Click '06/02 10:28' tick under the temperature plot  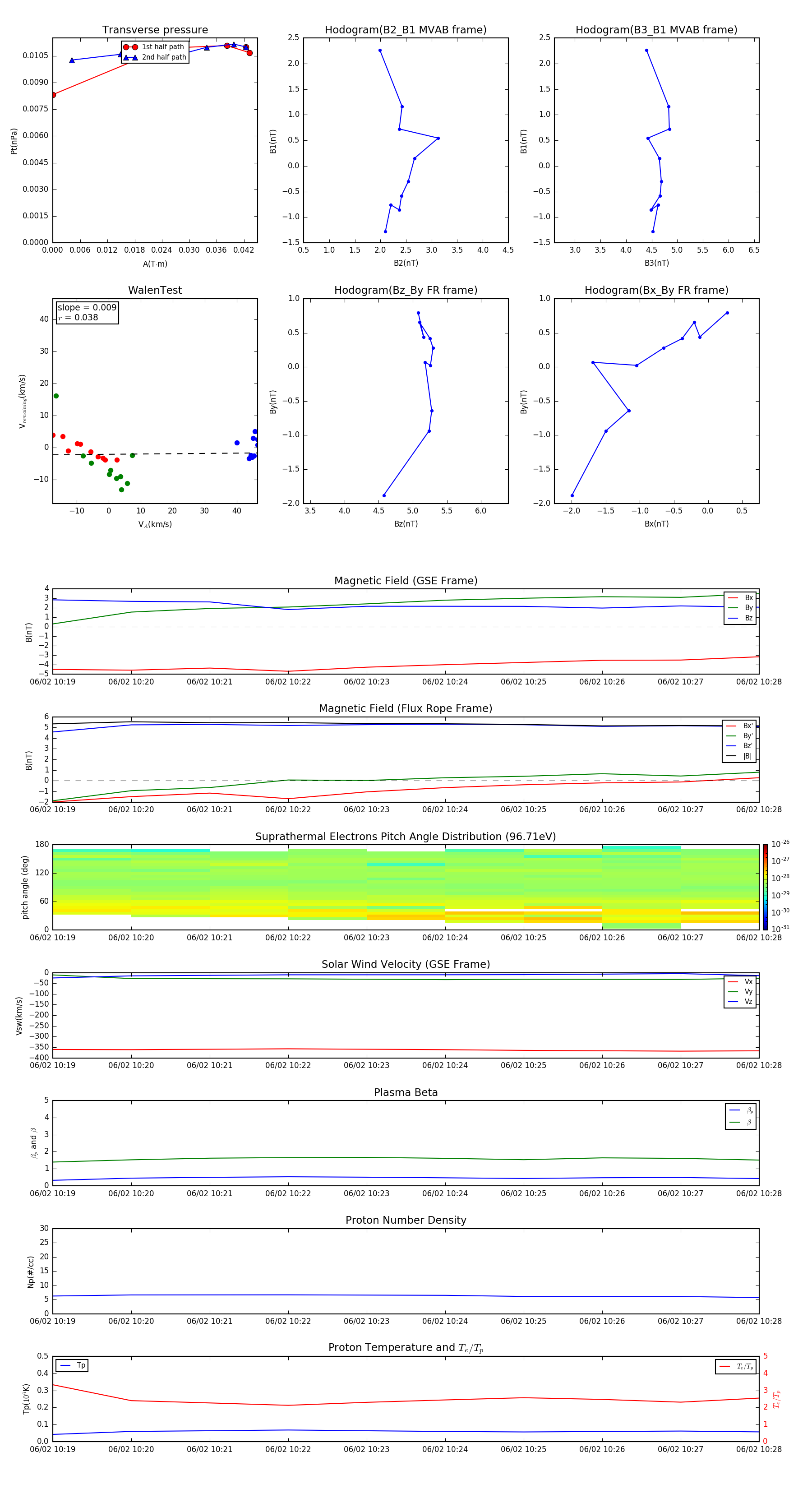[759, 1449]
